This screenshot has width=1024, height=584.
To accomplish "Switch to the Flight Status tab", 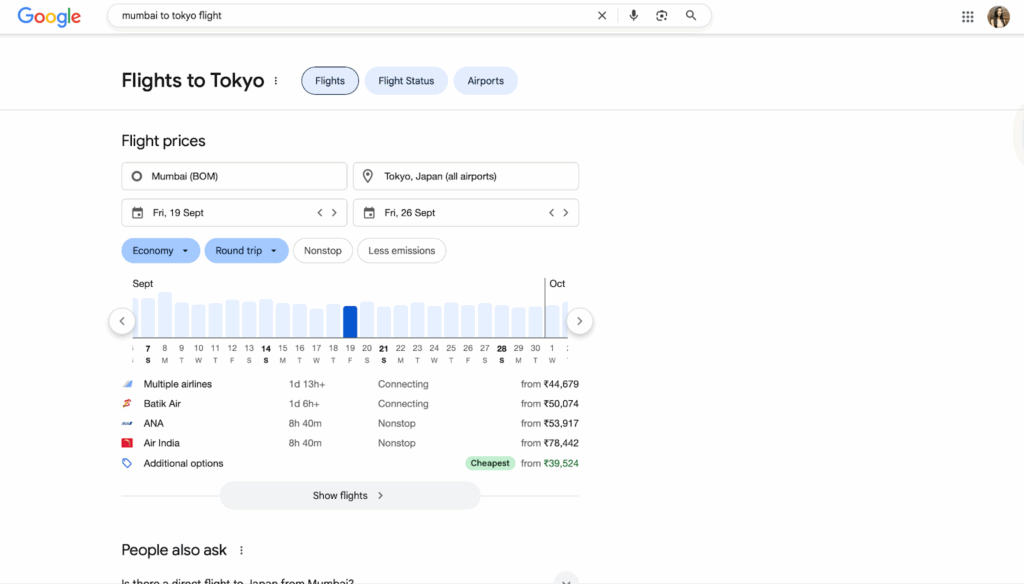I will pyautogui.click(x=405, y=80).
